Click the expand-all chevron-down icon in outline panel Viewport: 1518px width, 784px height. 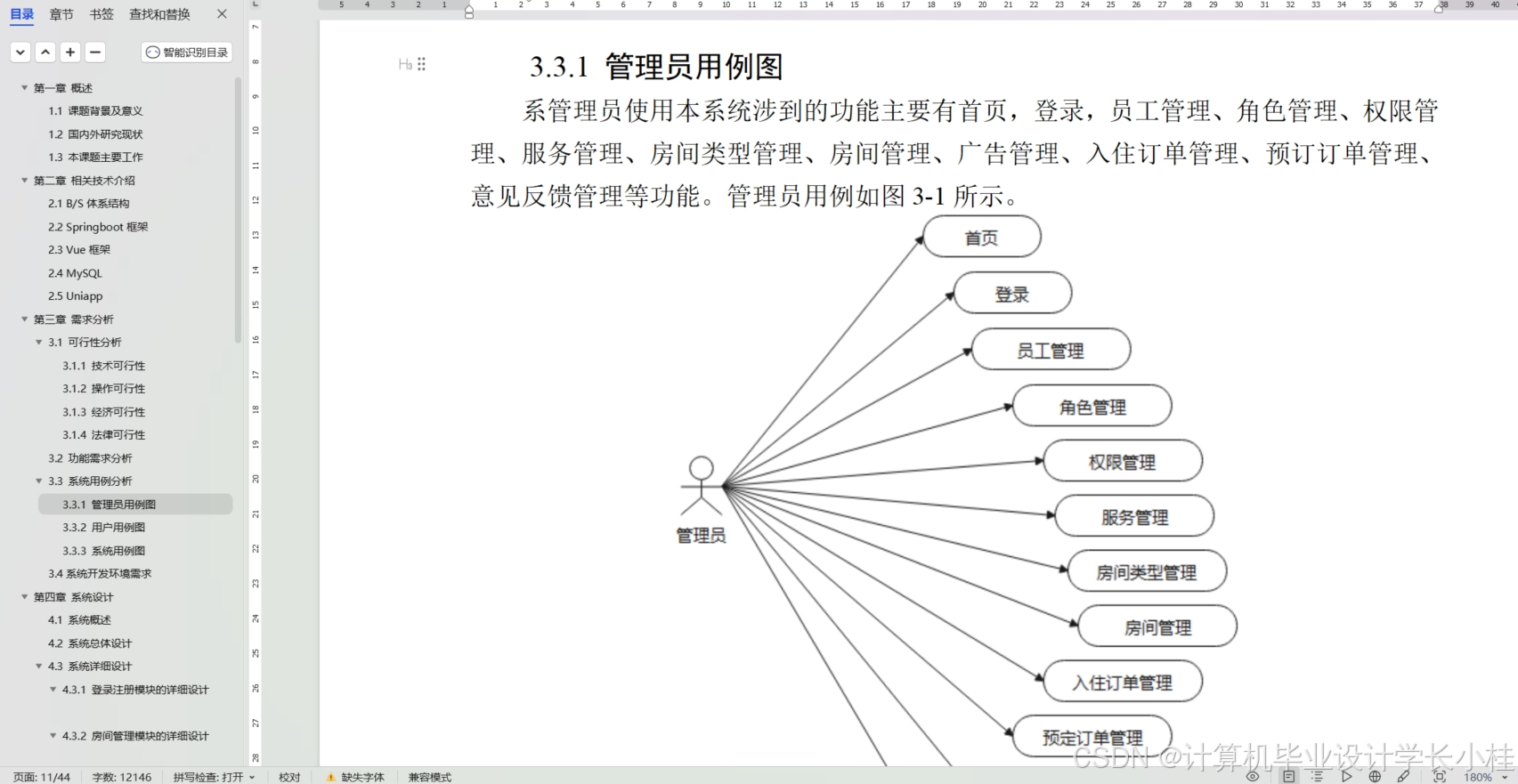coord(20,53)
